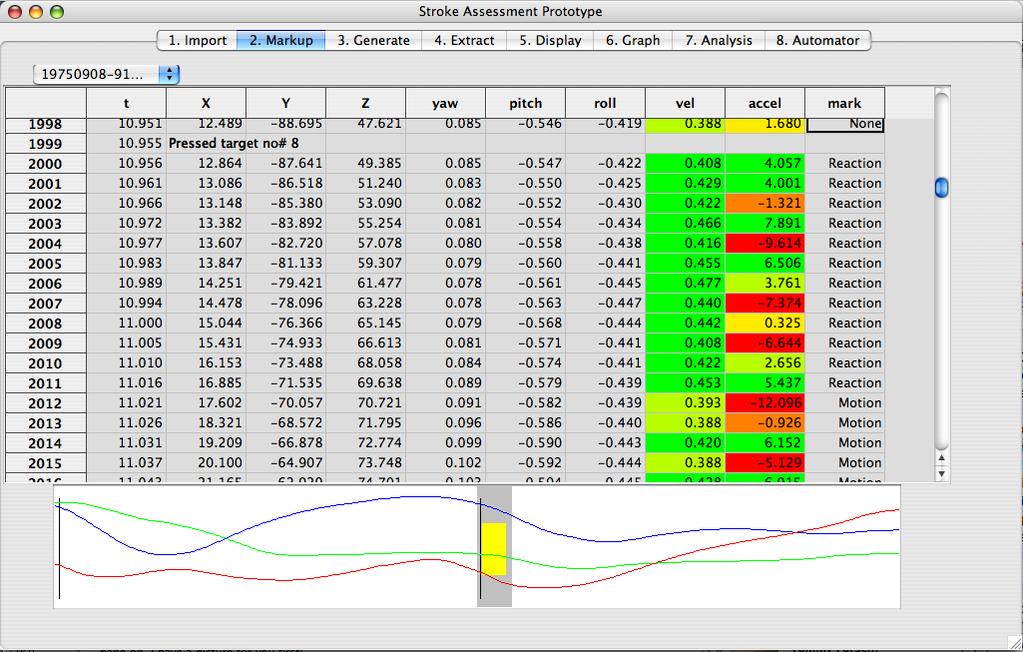The image size is (1023, 652).
Task: Click green vel cell 0.466
Action: click(x=685, y=223)
